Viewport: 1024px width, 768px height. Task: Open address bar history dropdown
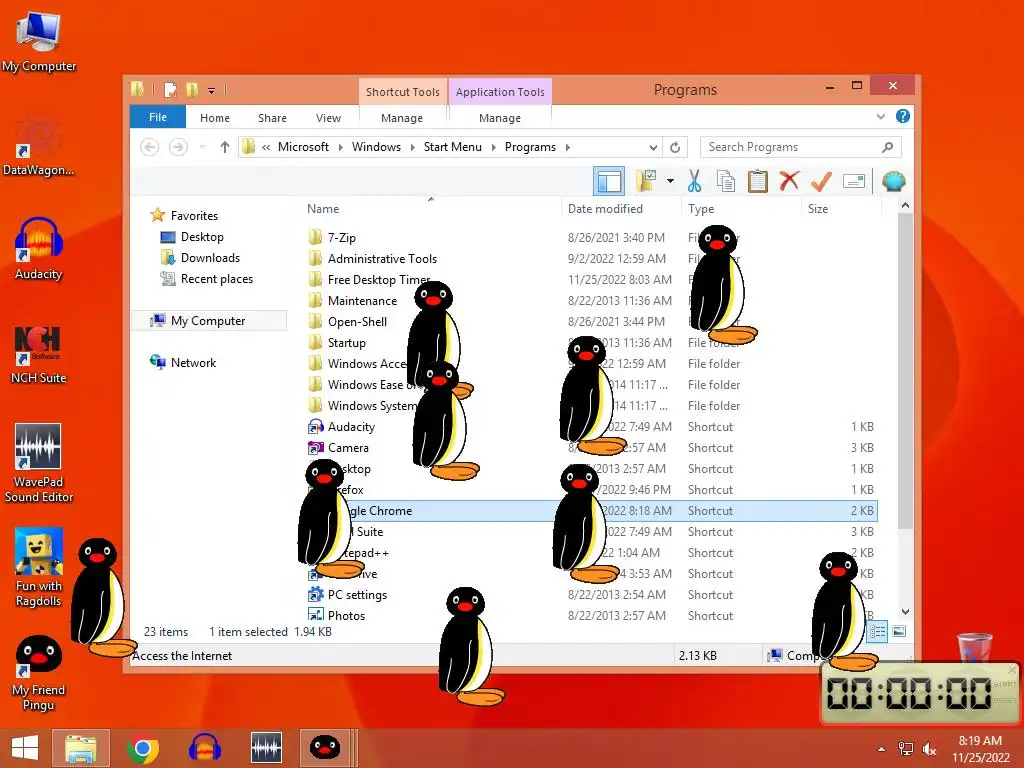tap(653, 147)
